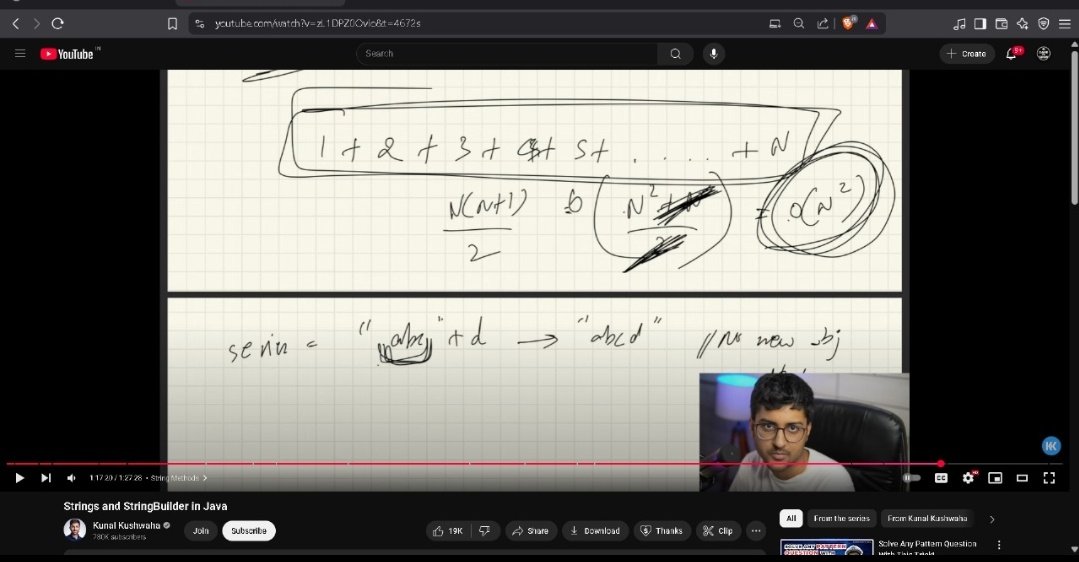Play the video

click(x=19, y=478)
